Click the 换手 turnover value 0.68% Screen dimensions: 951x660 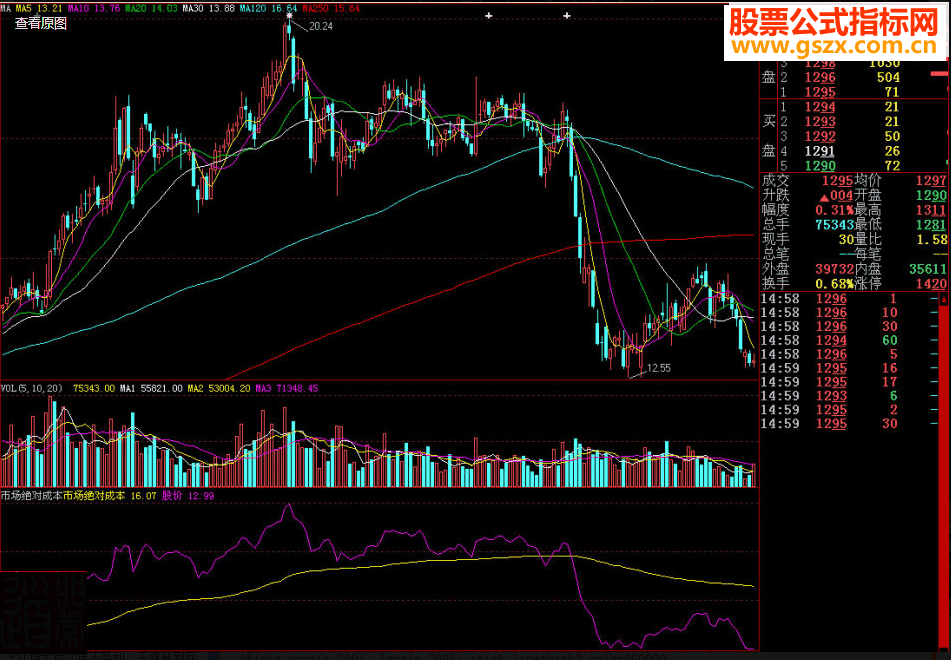pos(834,284)
